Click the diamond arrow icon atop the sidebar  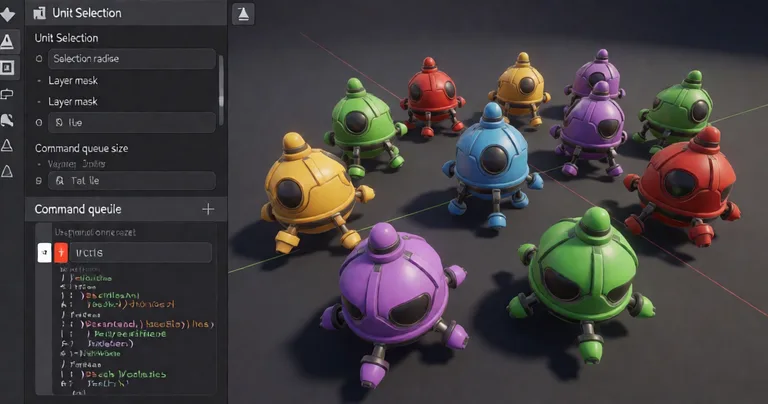click(x=8, y=14)
